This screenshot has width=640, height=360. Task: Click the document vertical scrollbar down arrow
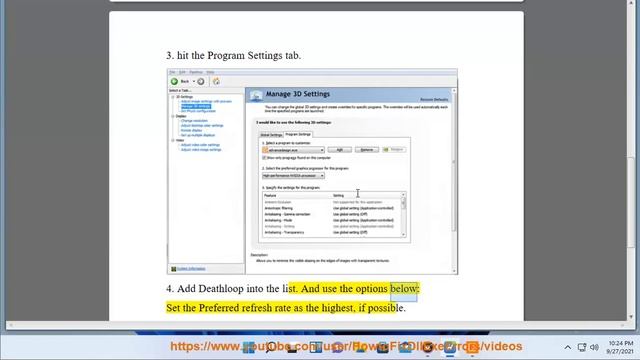631,317
